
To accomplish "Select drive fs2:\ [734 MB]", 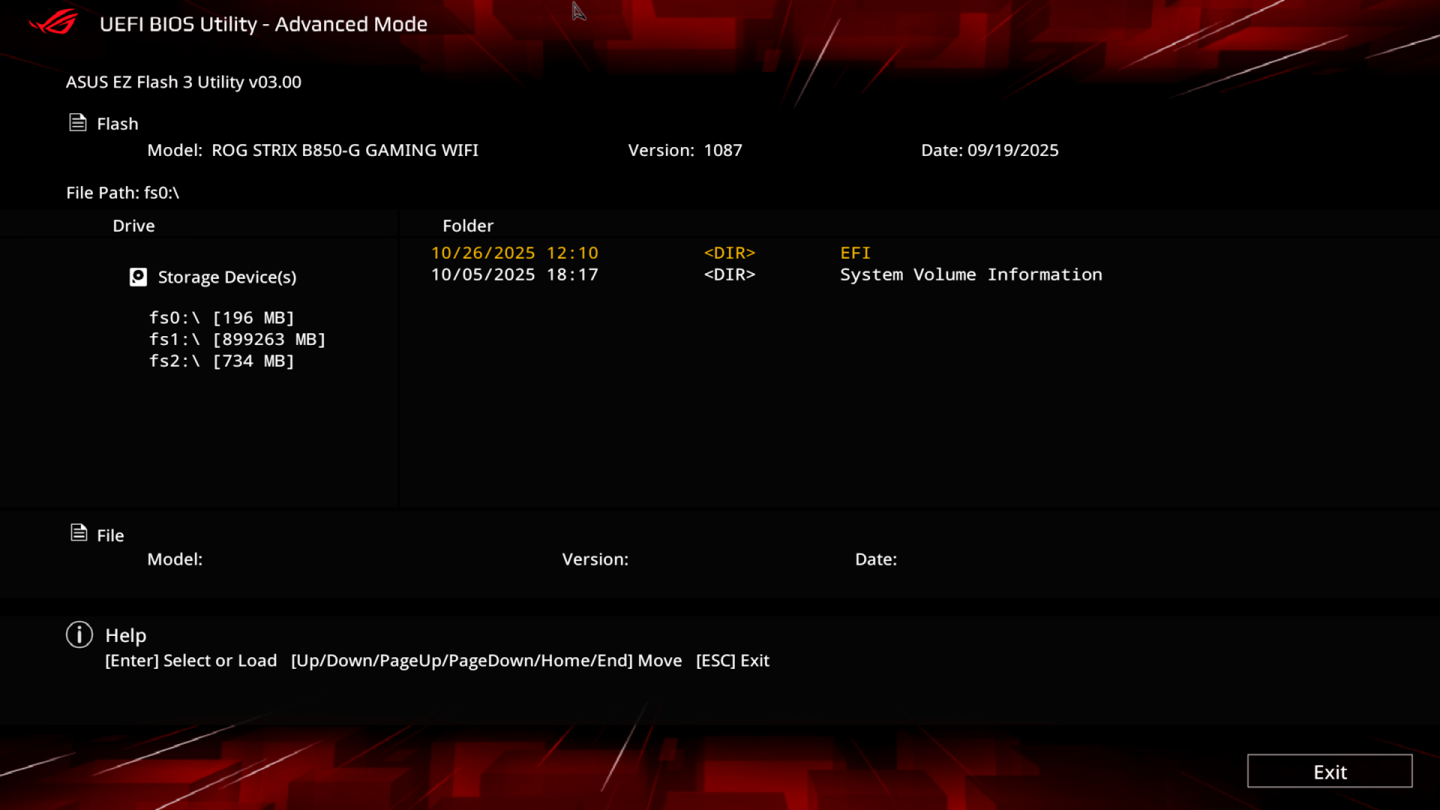I will coord(222,361).
